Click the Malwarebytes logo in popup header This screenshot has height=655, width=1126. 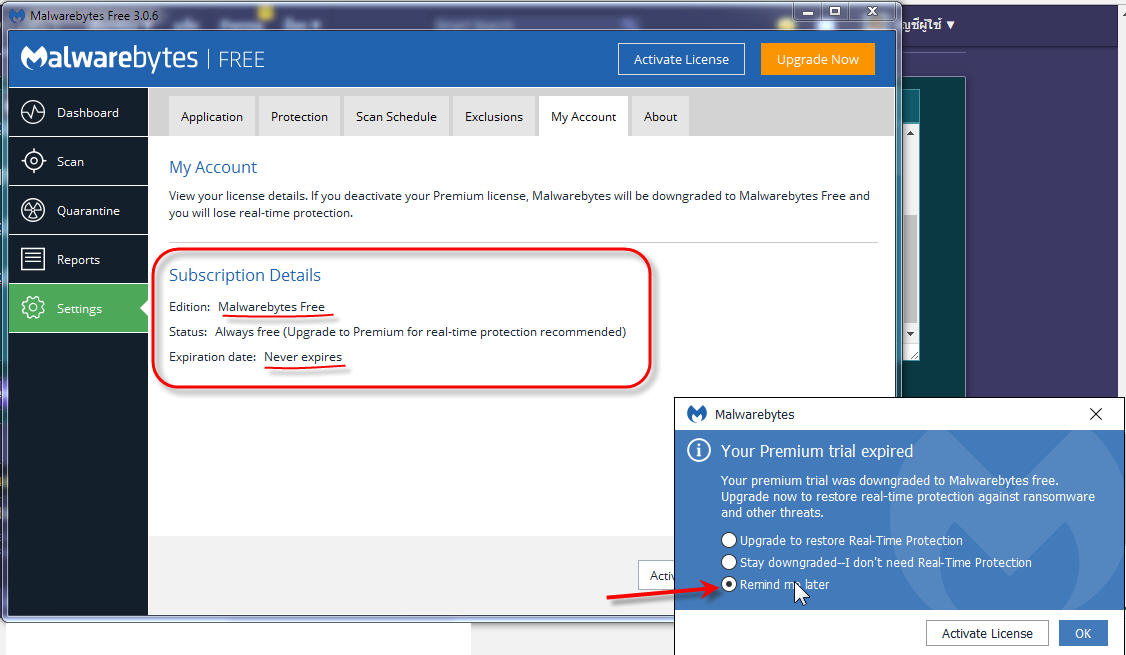[697, 414]
